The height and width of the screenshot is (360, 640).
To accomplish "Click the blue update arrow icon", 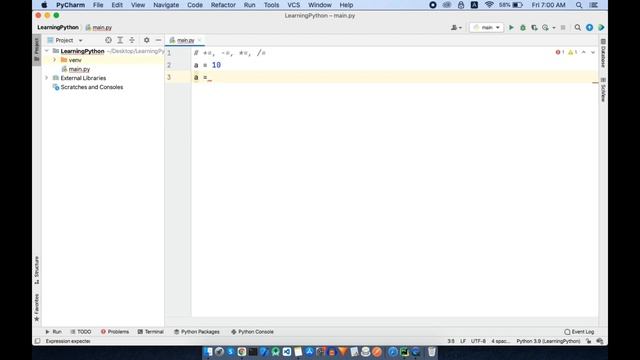I will pyautogui.click(x=589, y=27).
